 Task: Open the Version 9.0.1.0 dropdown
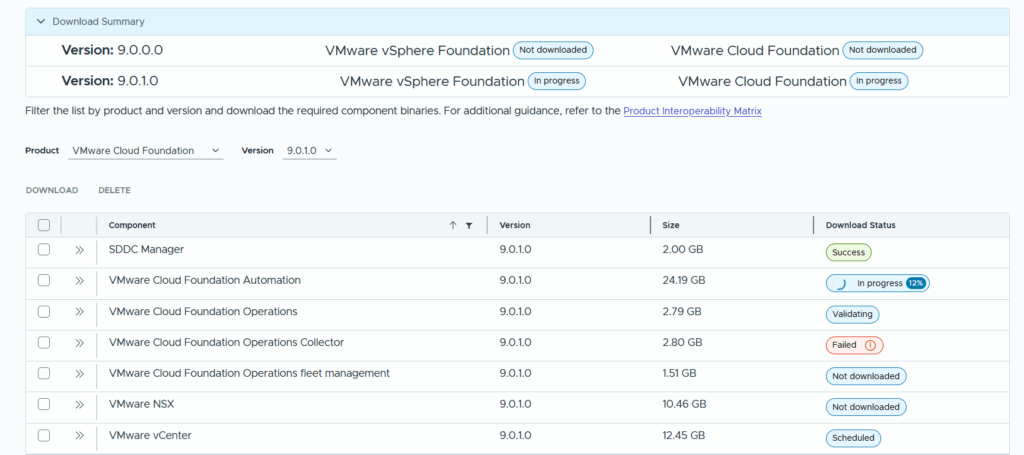click(310, 150)
